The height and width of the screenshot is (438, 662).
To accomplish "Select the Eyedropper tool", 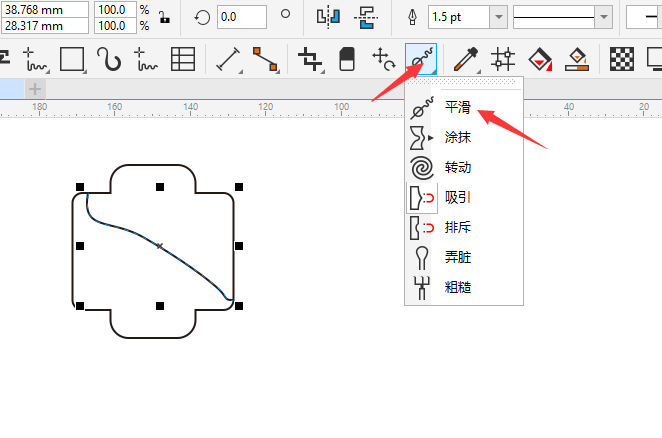I will [x=463, y=60].
